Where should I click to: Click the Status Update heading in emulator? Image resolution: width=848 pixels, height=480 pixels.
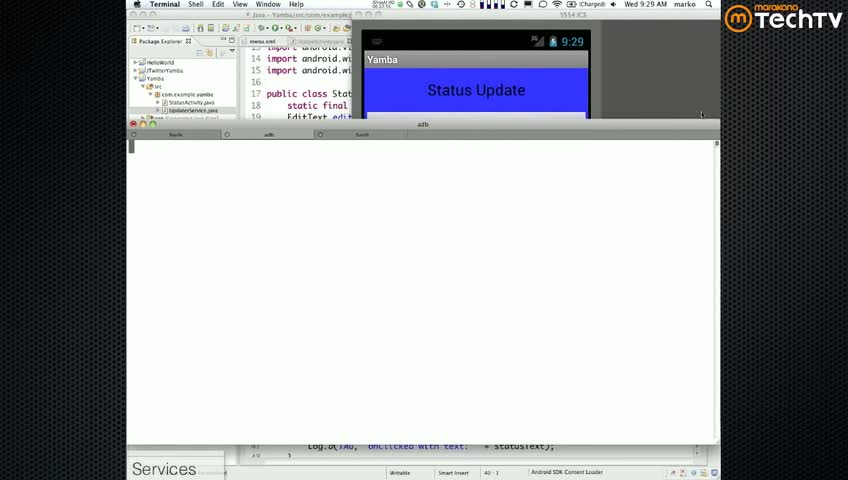(x=476, y=90)
